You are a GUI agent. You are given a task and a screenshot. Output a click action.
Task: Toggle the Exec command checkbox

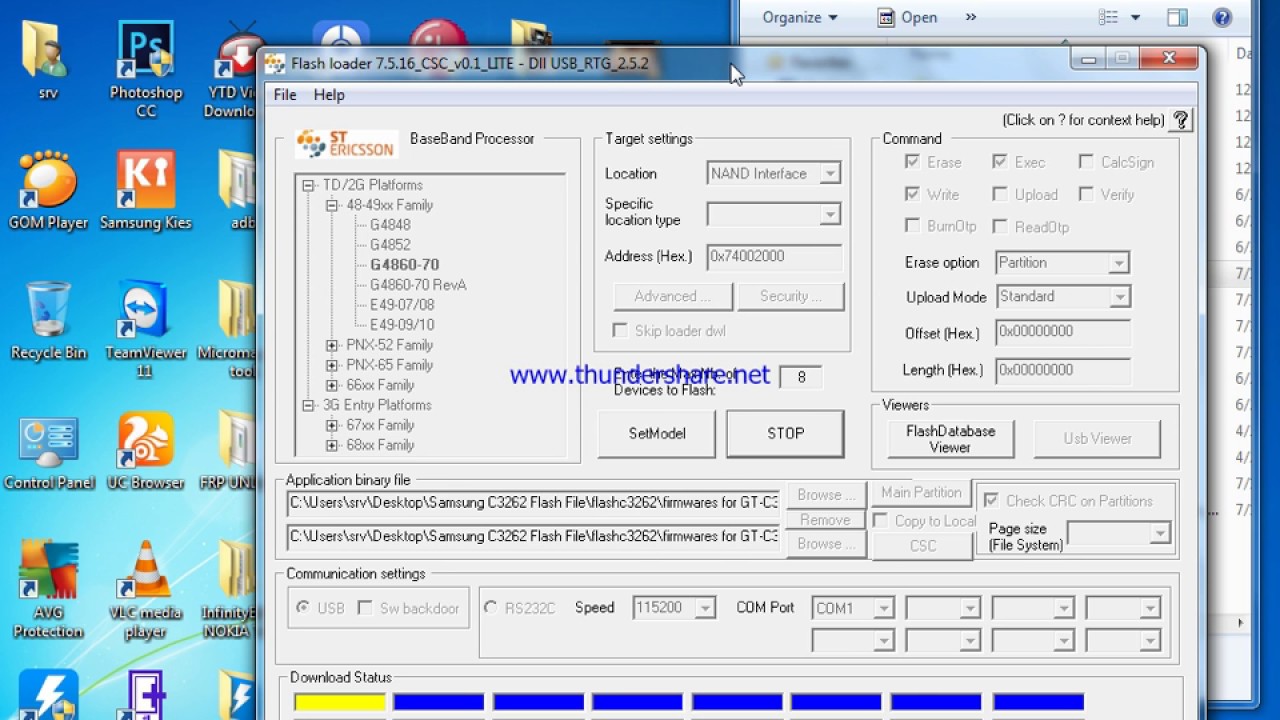(x=1000, y=162)
